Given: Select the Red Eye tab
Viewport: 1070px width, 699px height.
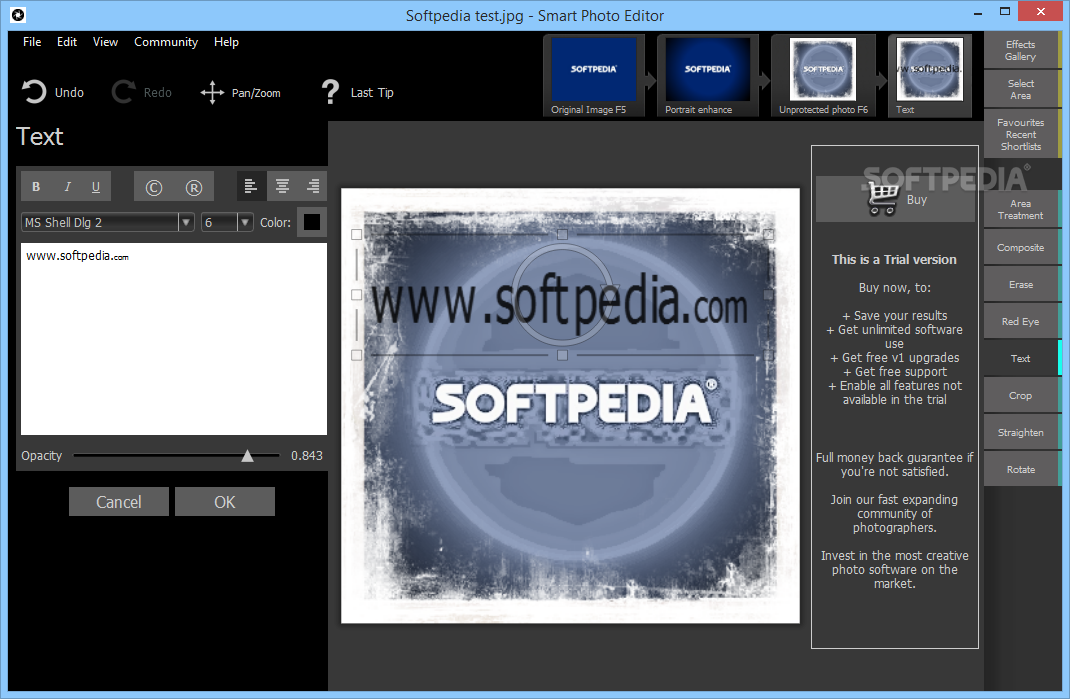Looking at the screenshot, I should (x=1021, y=322).
